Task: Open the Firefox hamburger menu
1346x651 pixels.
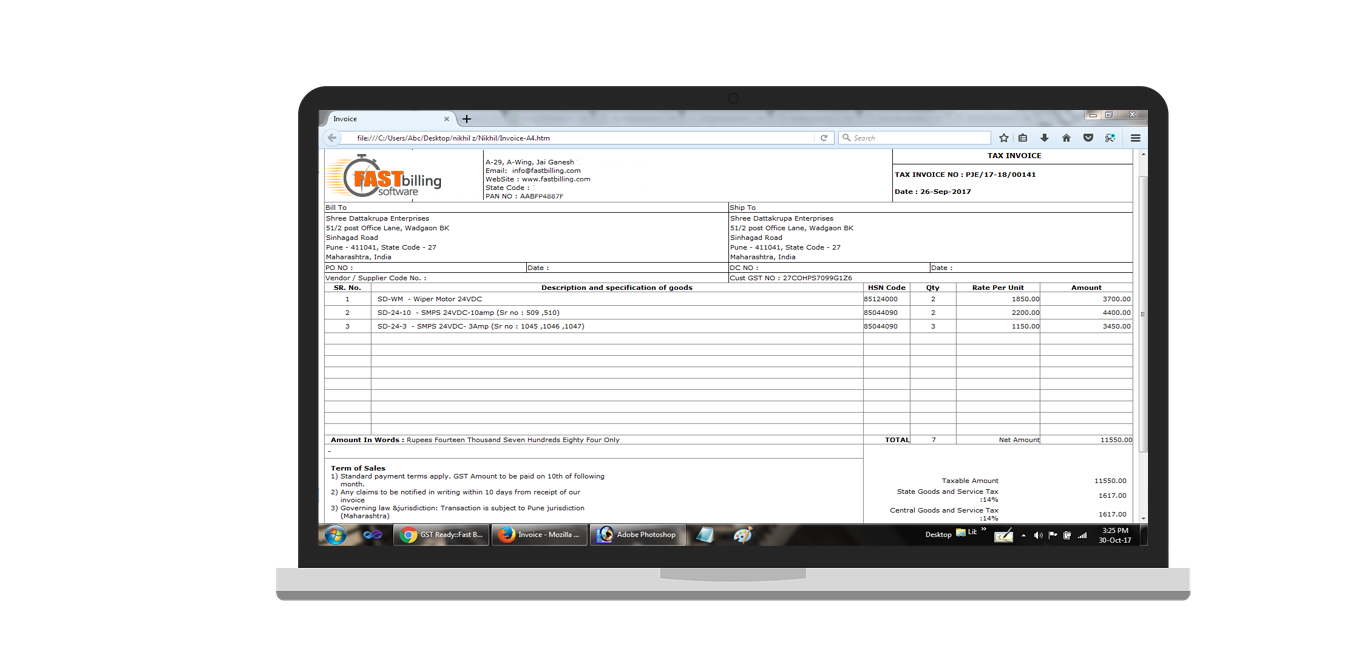Action: click(1135, 138)
